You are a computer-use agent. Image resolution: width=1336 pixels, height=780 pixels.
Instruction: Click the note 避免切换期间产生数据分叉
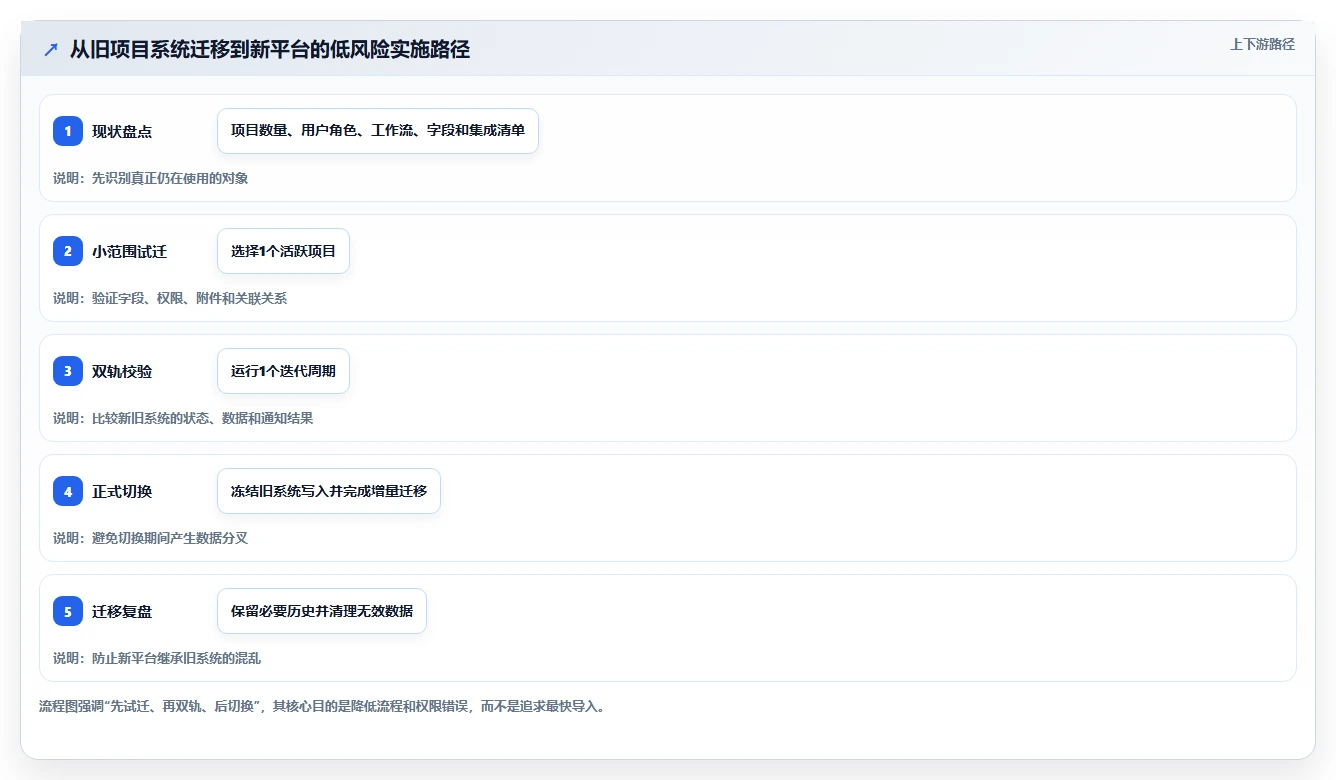click(x=151, y=538)
